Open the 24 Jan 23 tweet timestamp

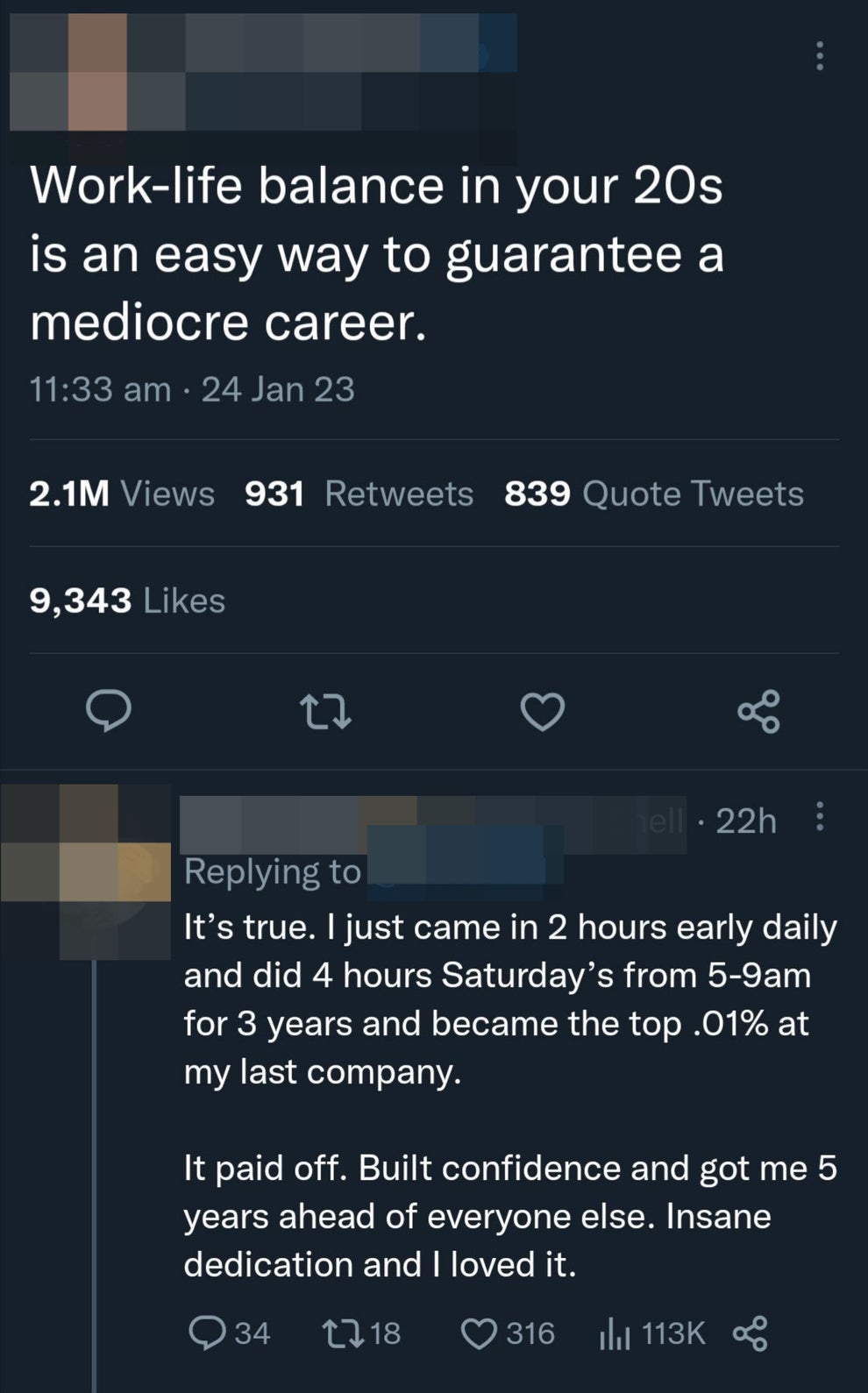pyautogui.click(x=275, y=388)
